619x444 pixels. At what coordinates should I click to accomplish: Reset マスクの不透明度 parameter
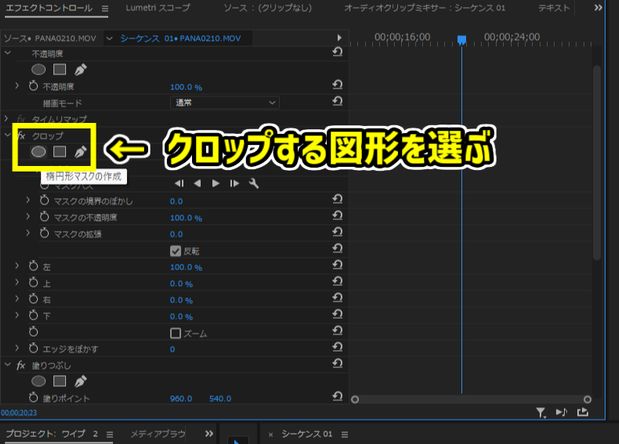tap(338, 215)
